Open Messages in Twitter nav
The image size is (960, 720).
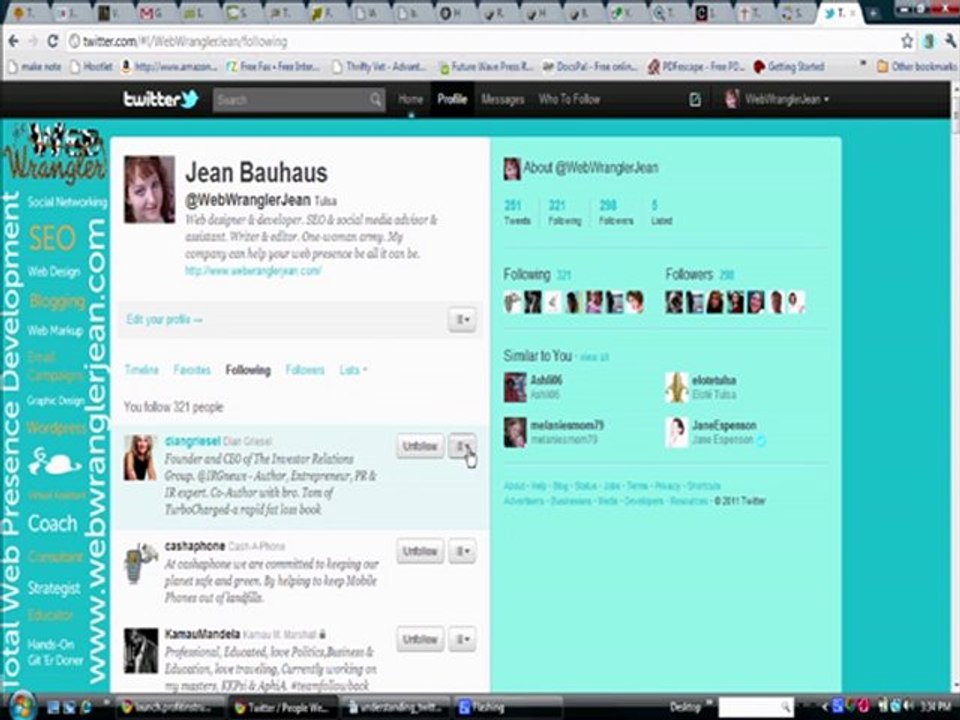coord(503,99)
